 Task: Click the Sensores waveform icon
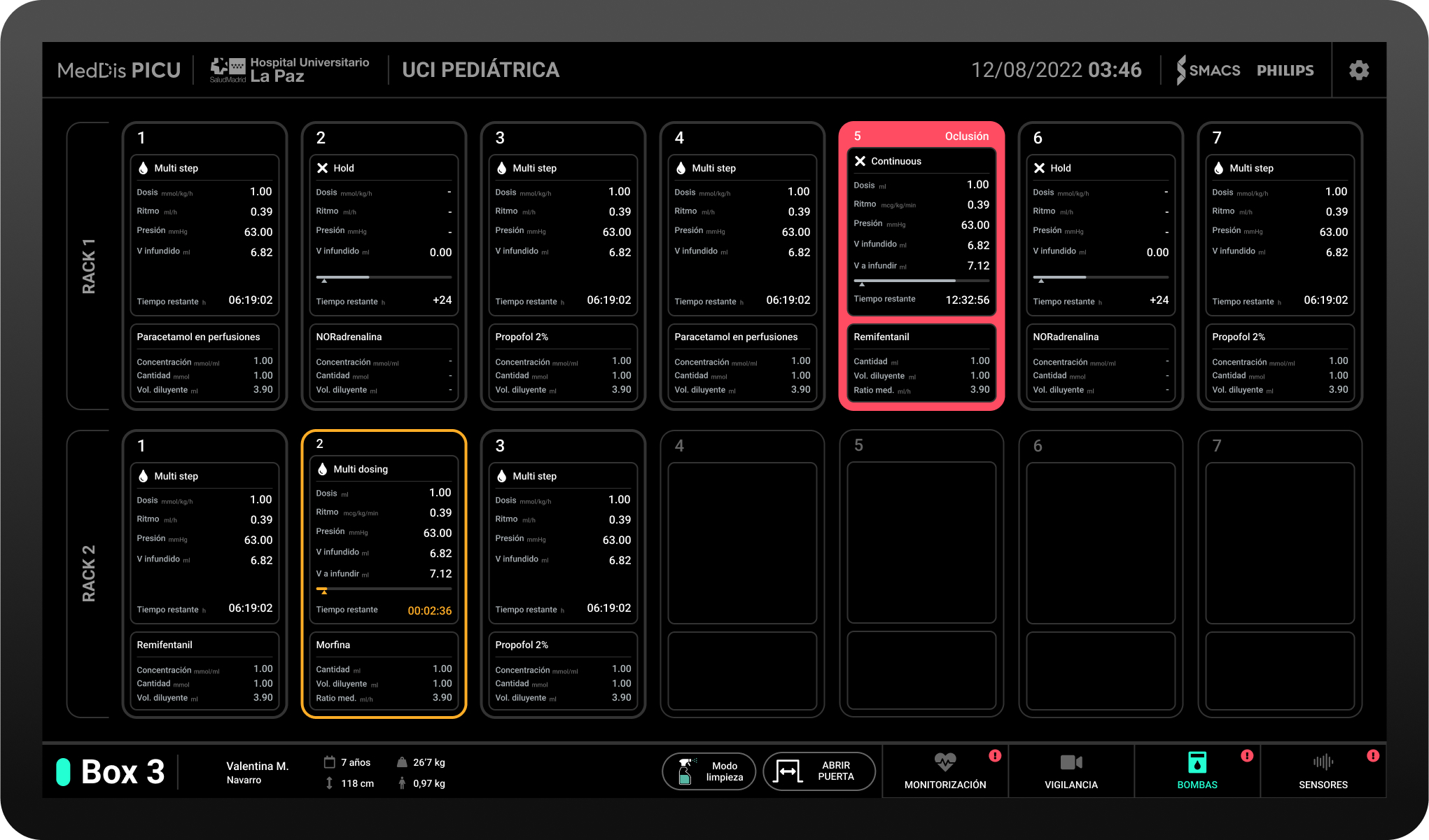tap(1323, 762)
